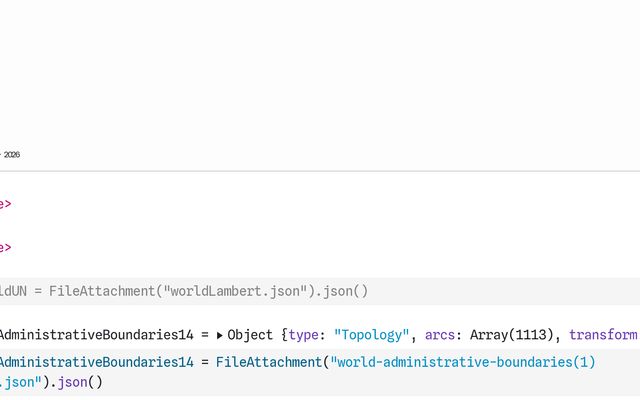Click "world-administrative-boundaries(1)" file name string
This screenshot has height=400, width=640.
[463, 361]
